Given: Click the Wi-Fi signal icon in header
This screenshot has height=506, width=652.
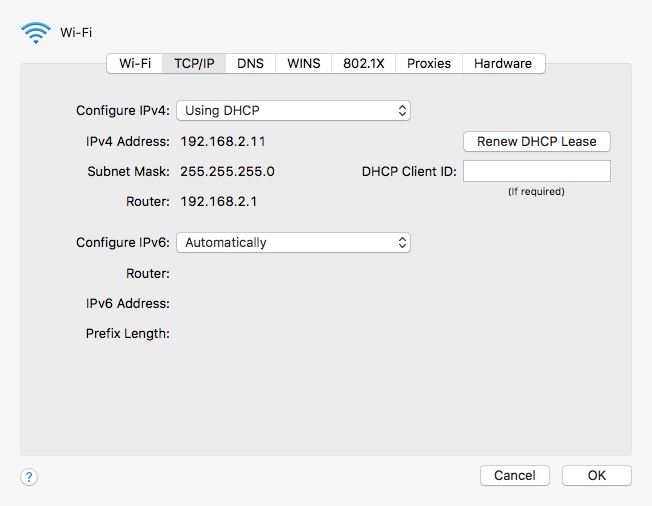Looking at the screenshot, I should point(35,32).
